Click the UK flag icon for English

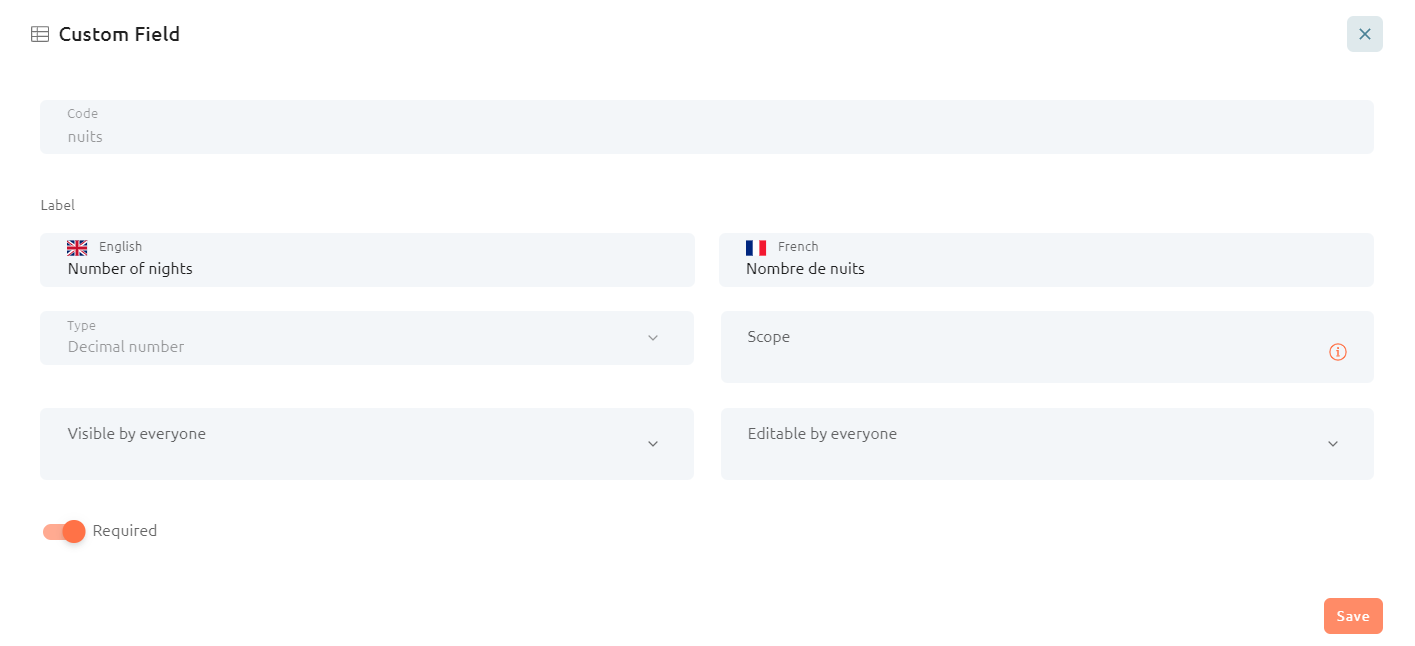click(x=77, y=247)
